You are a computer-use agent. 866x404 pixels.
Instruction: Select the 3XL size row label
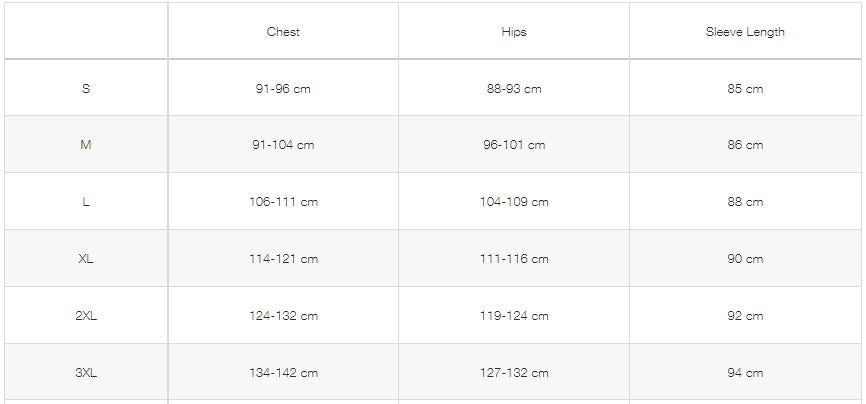point(86,373)
